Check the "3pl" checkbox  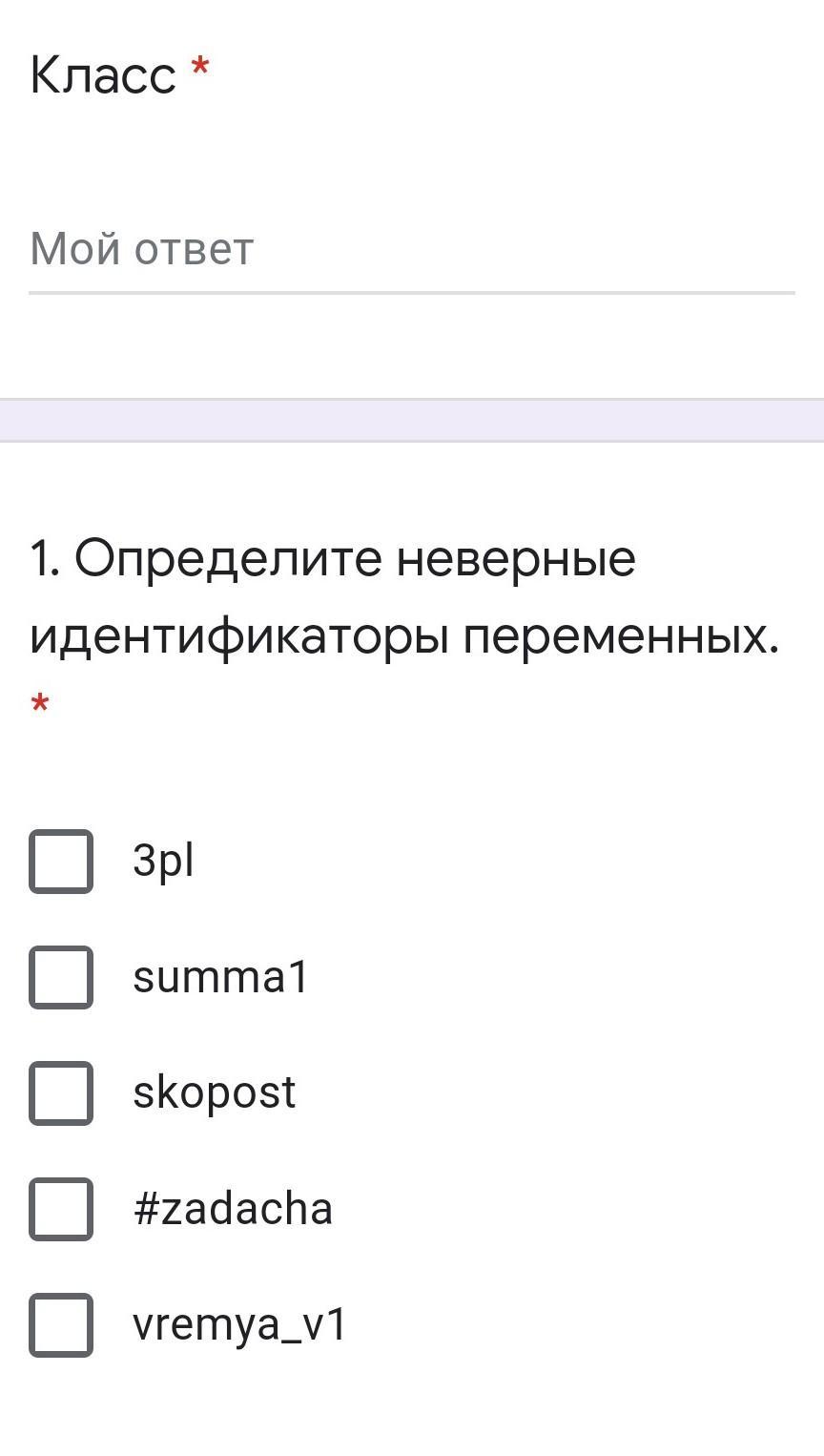(x=61, y=862)
